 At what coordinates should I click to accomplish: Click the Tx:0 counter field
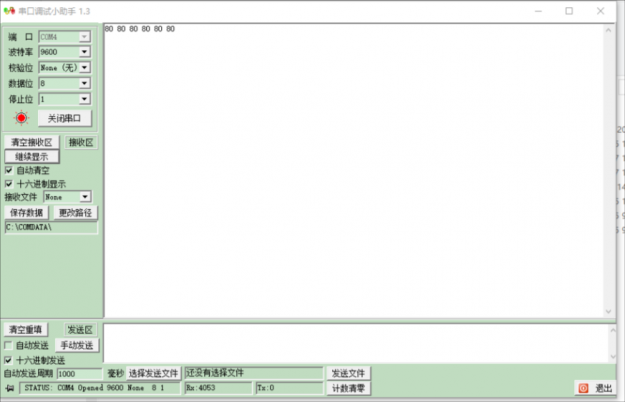(x=289, y=388)
